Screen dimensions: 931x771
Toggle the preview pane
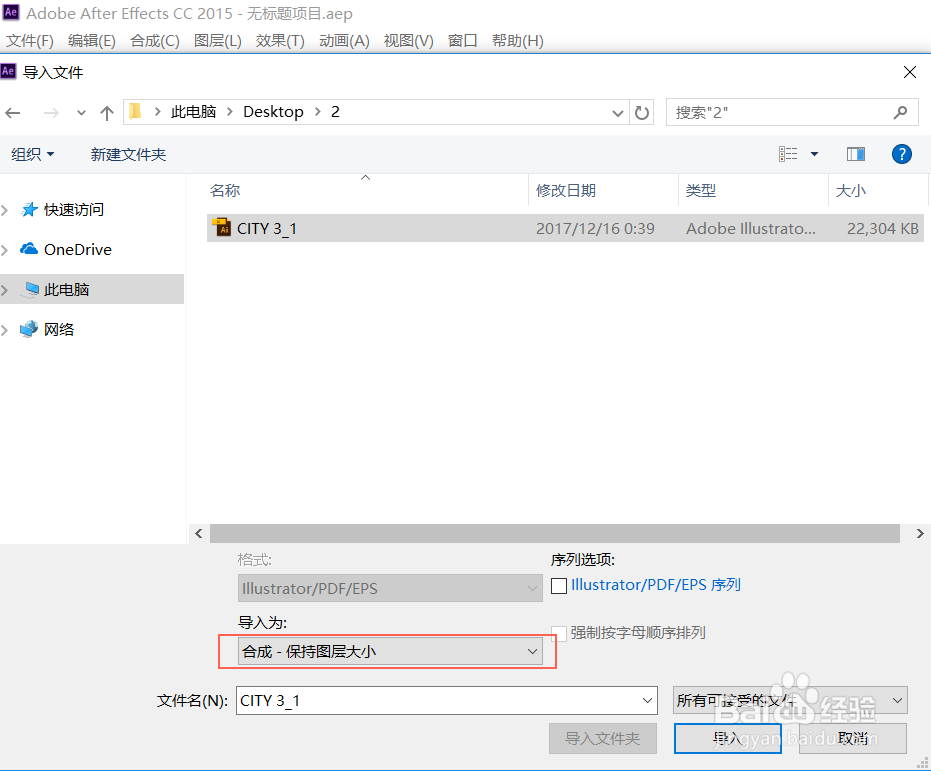point(856,154)
